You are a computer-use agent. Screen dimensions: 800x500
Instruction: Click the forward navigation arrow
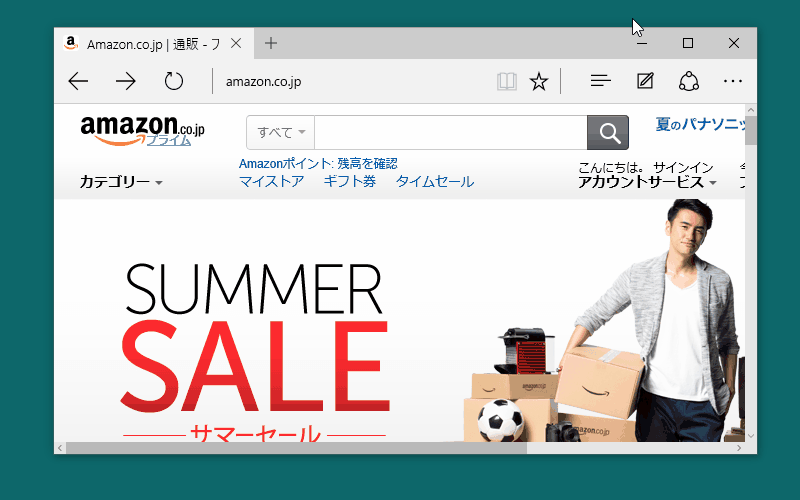tap(126, 81)
